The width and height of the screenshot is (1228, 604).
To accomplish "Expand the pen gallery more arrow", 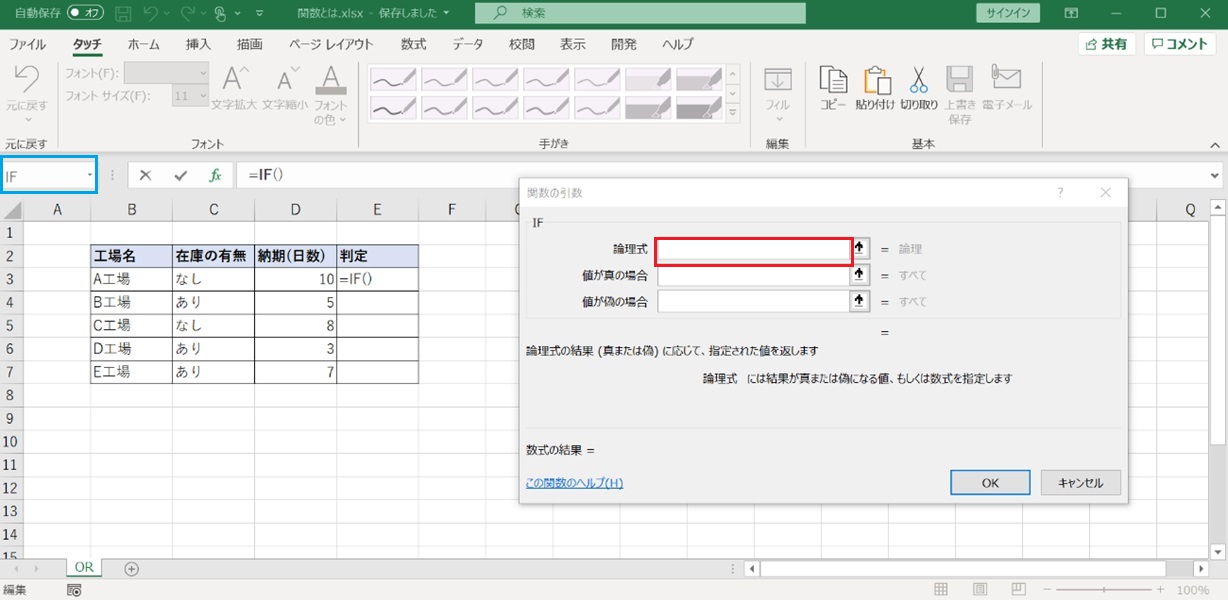I will tap(733, 111).
